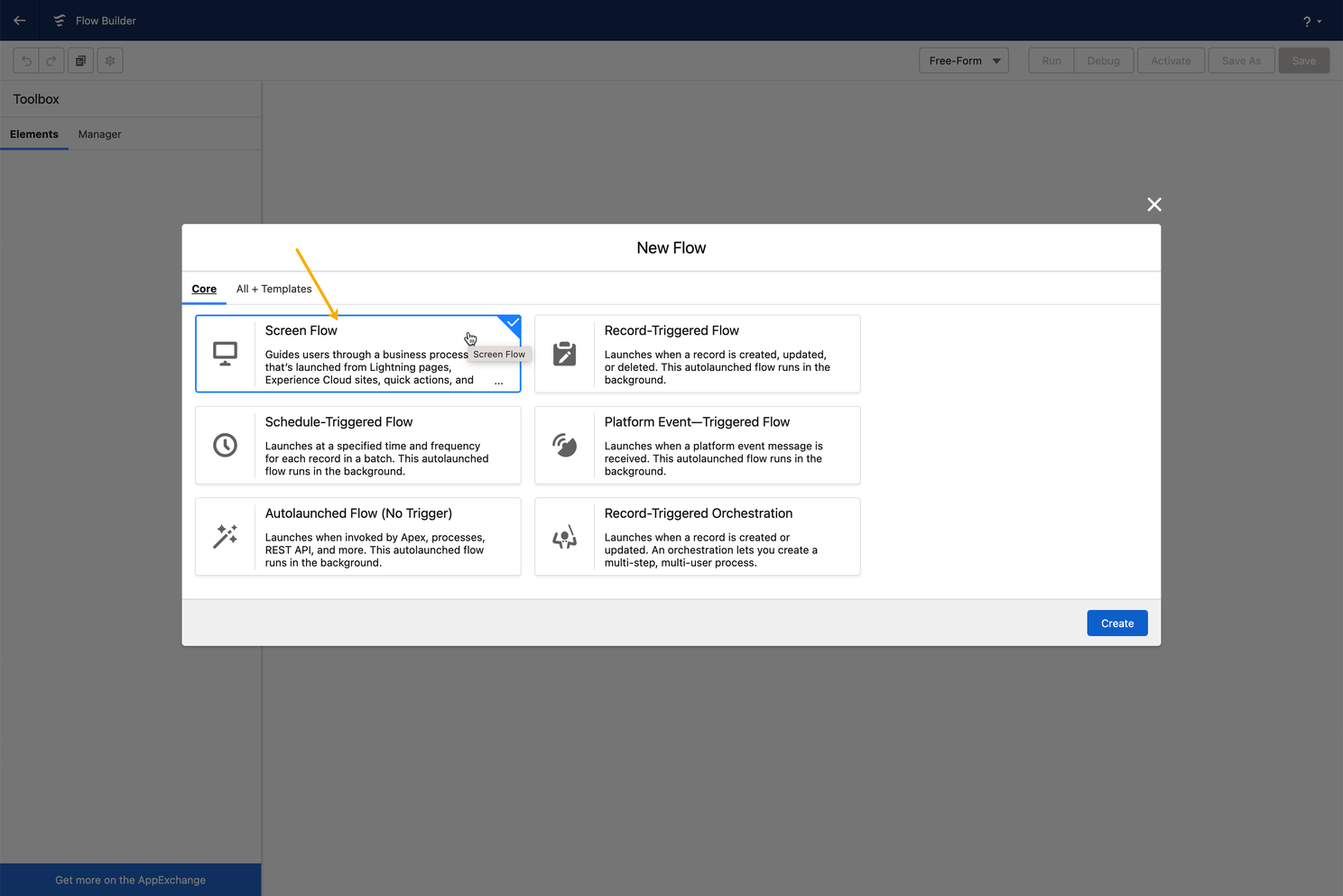Click the Autolaunched Flow magic wand icon
The width and height of the screenshot is (1343, 896).
[226, 536]
